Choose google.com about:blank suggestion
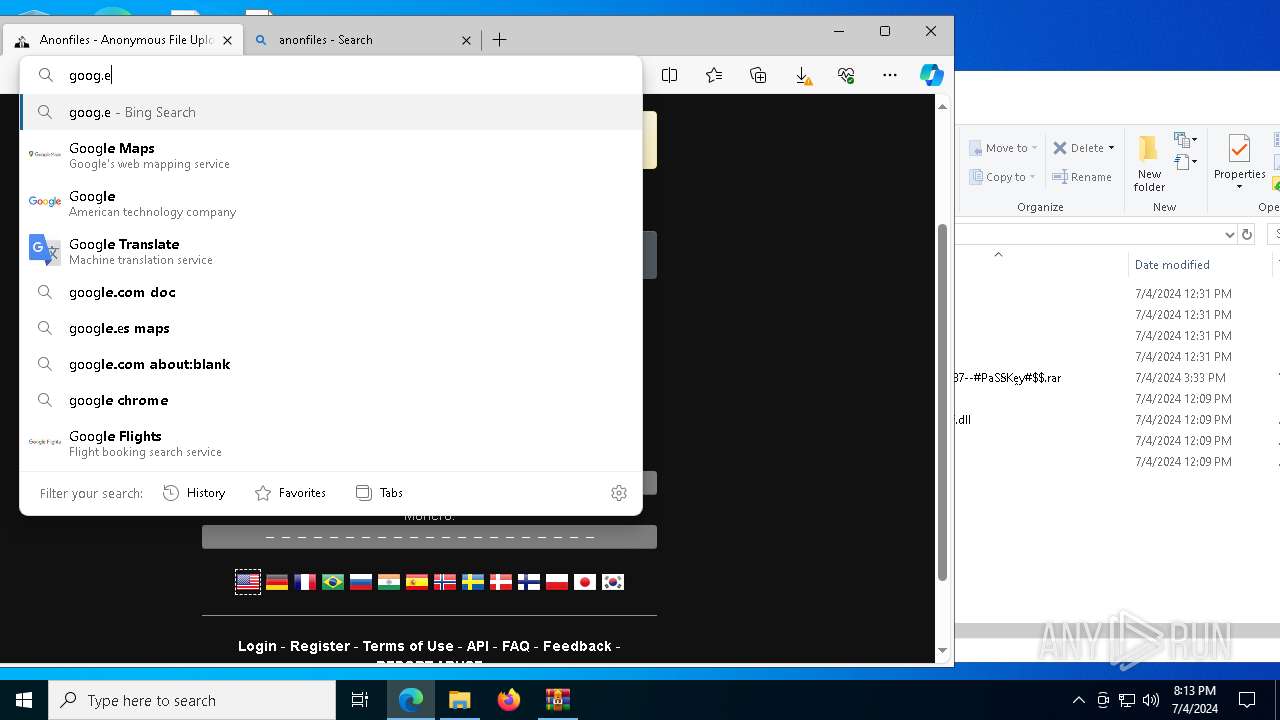The height and width of the screenshot is (720, 1280). pos(331,364)
